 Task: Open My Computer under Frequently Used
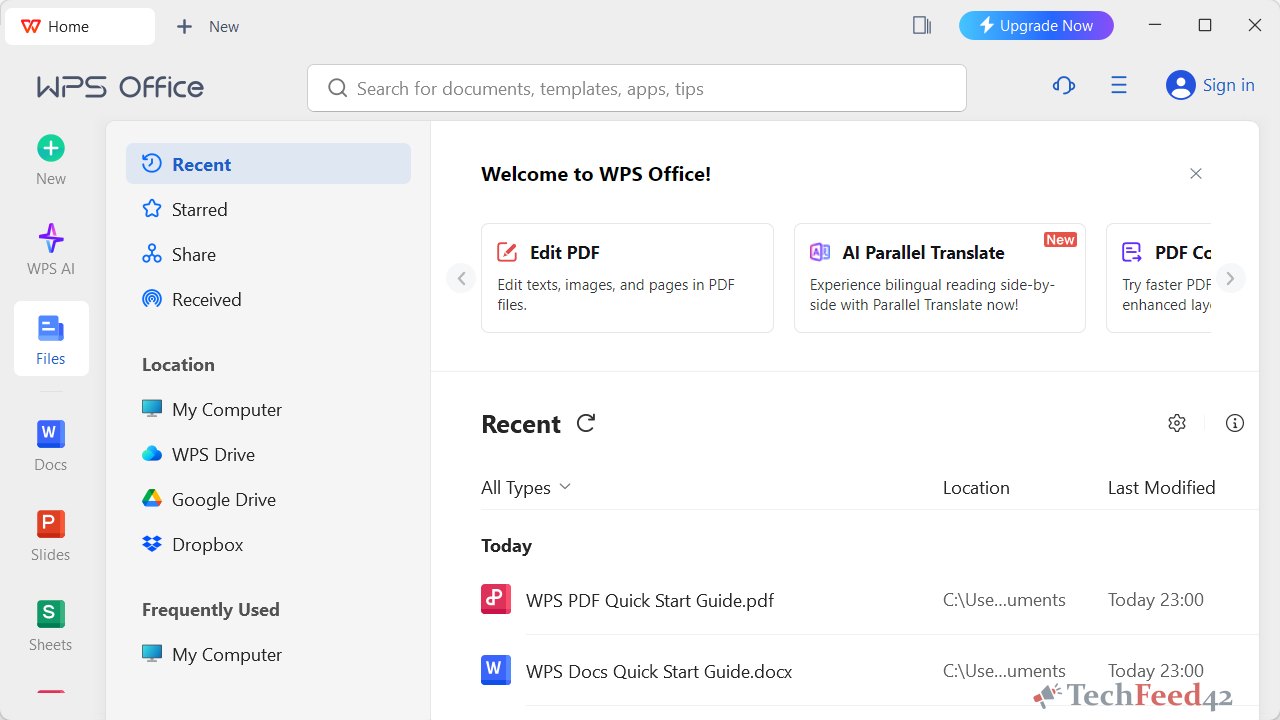[x=268, y=654]
